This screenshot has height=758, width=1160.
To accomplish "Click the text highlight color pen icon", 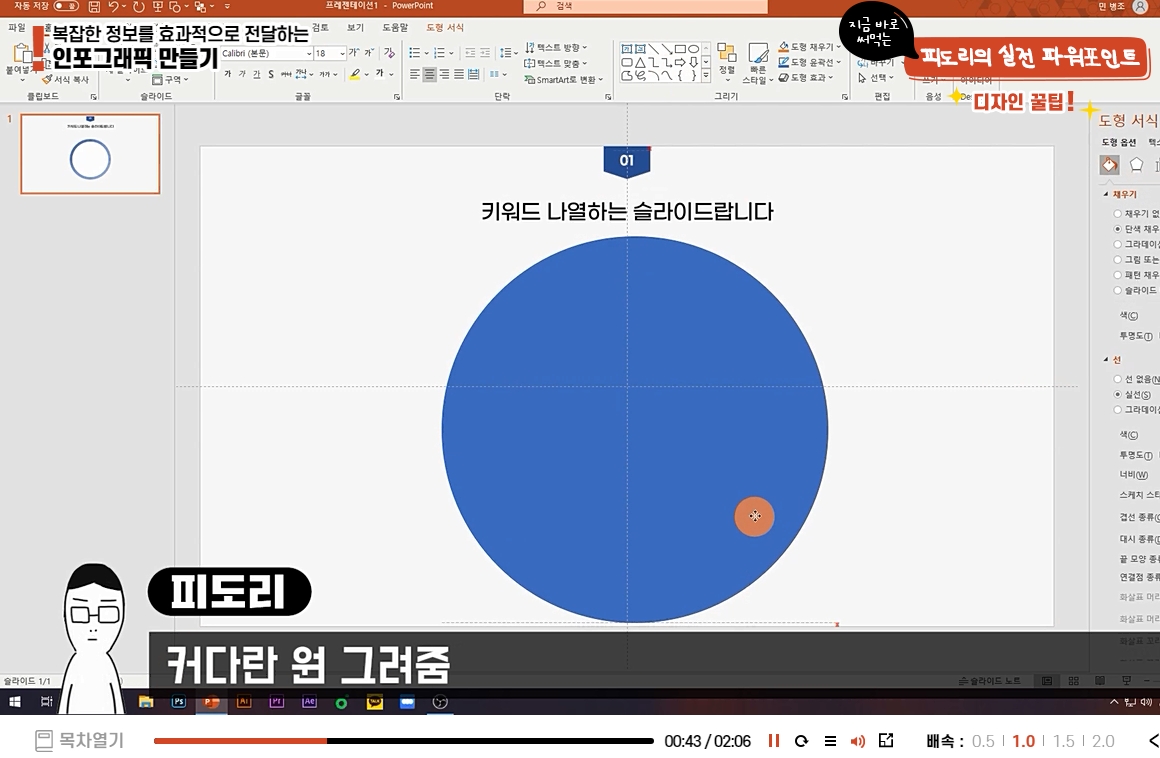I will point(355,74).
